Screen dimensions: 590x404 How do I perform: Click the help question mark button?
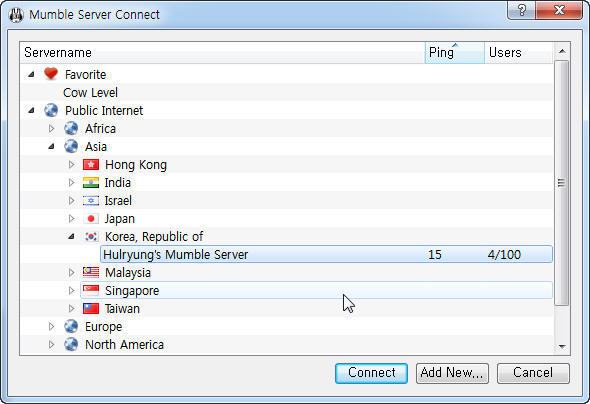[x=522, y=10]
